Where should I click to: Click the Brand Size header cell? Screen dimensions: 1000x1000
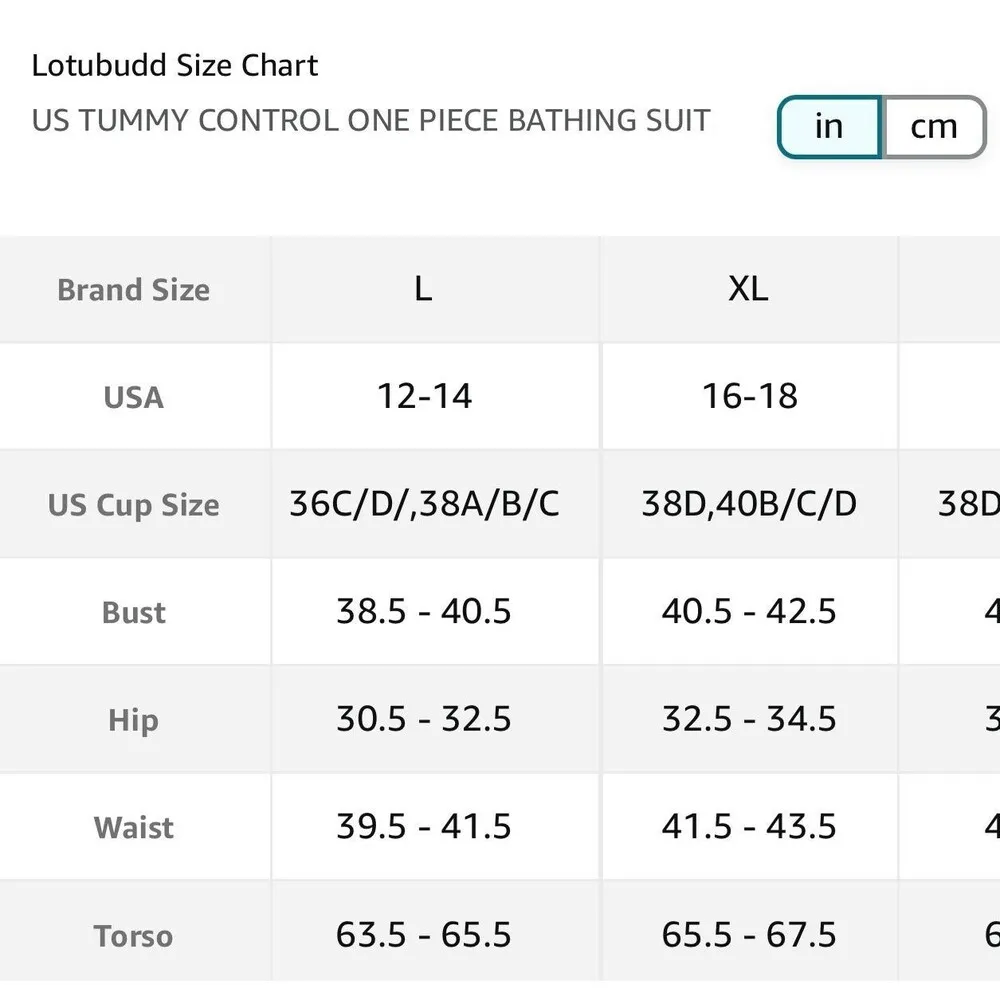point(133,289)
